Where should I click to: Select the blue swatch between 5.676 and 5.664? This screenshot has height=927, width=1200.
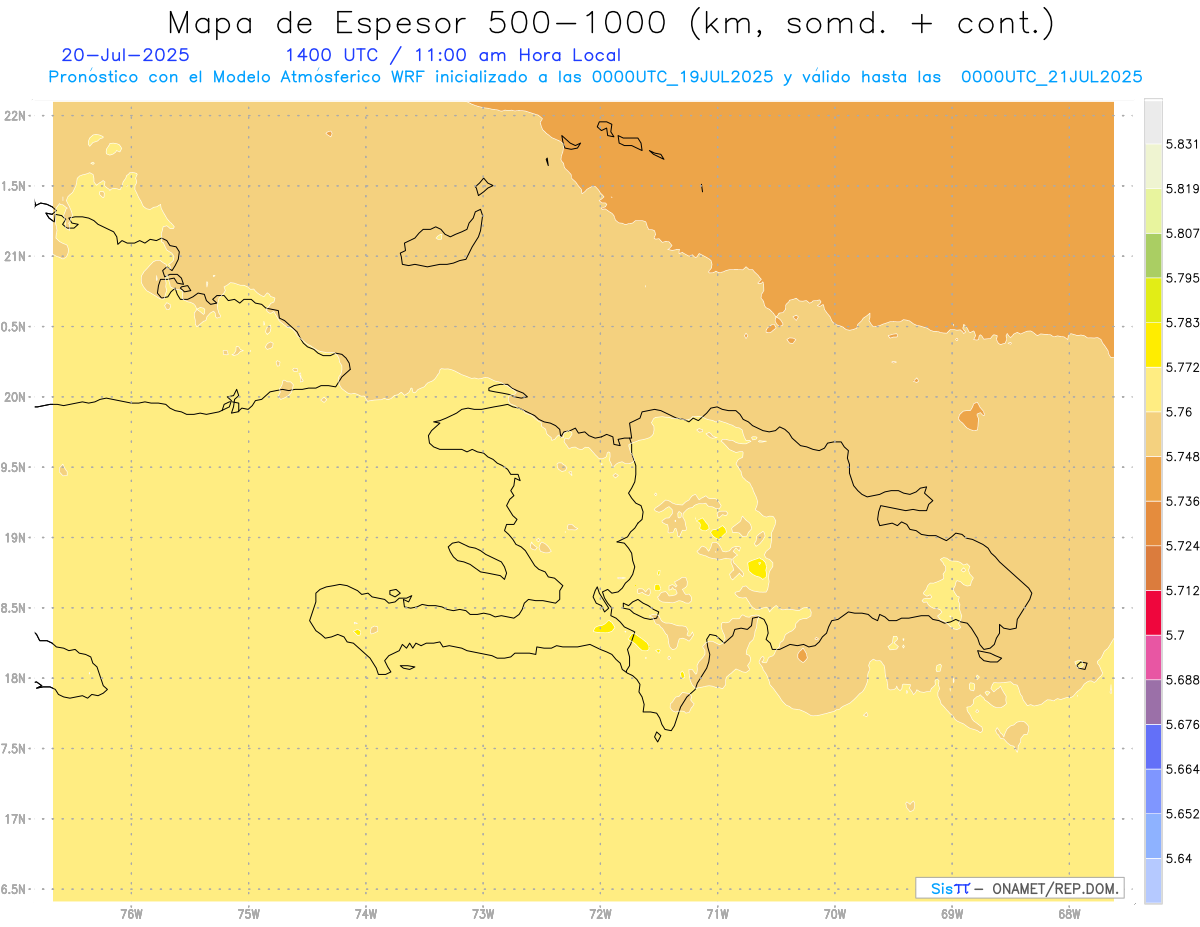pyautogui.click(x=1153, y=746)
